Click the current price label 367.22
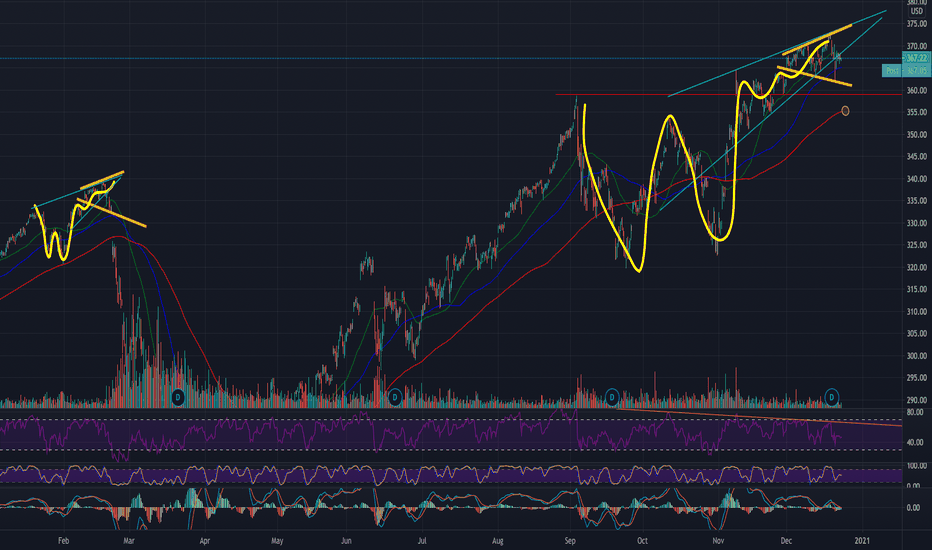The height and width of the screenshot is (550, 932). click(916, 58)
